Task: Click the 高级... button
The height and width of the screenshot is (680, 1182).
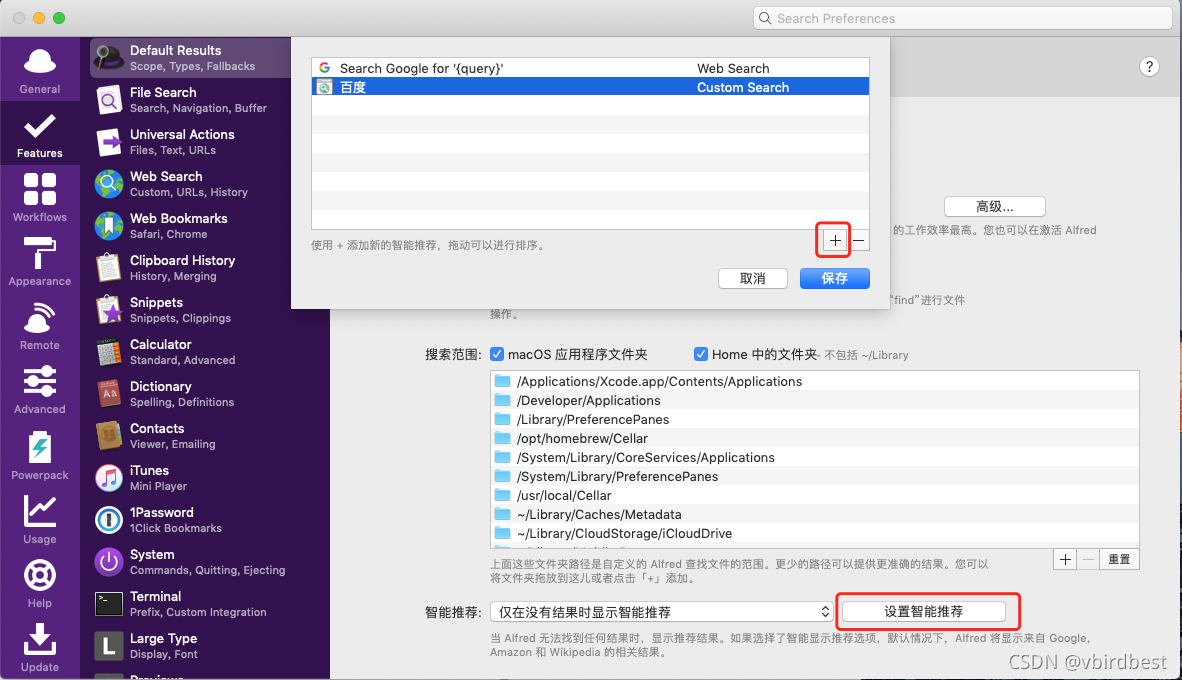Action: click(x=994, y=207)
